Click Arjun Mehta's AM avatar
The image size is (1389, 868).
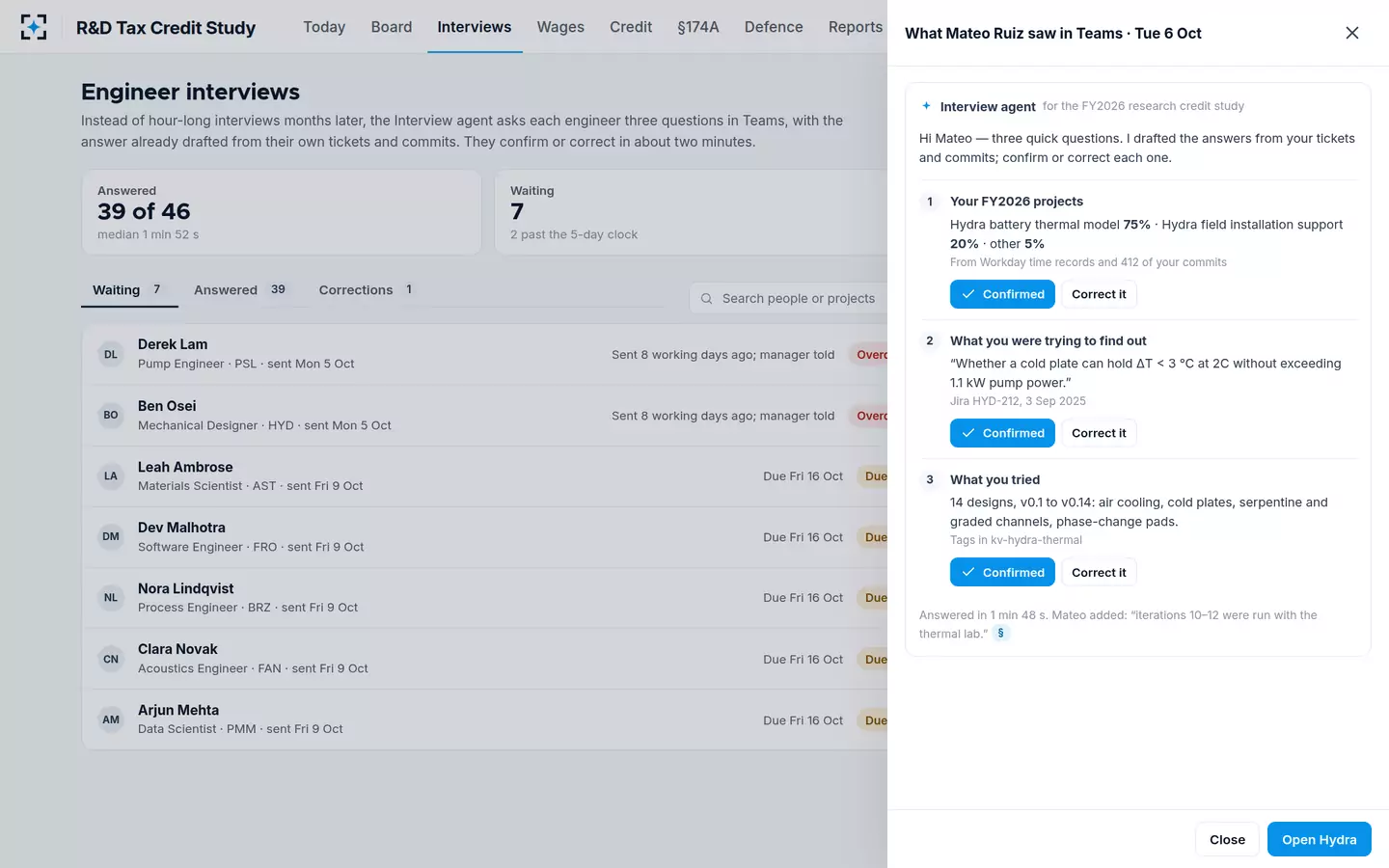coord(111,720)
